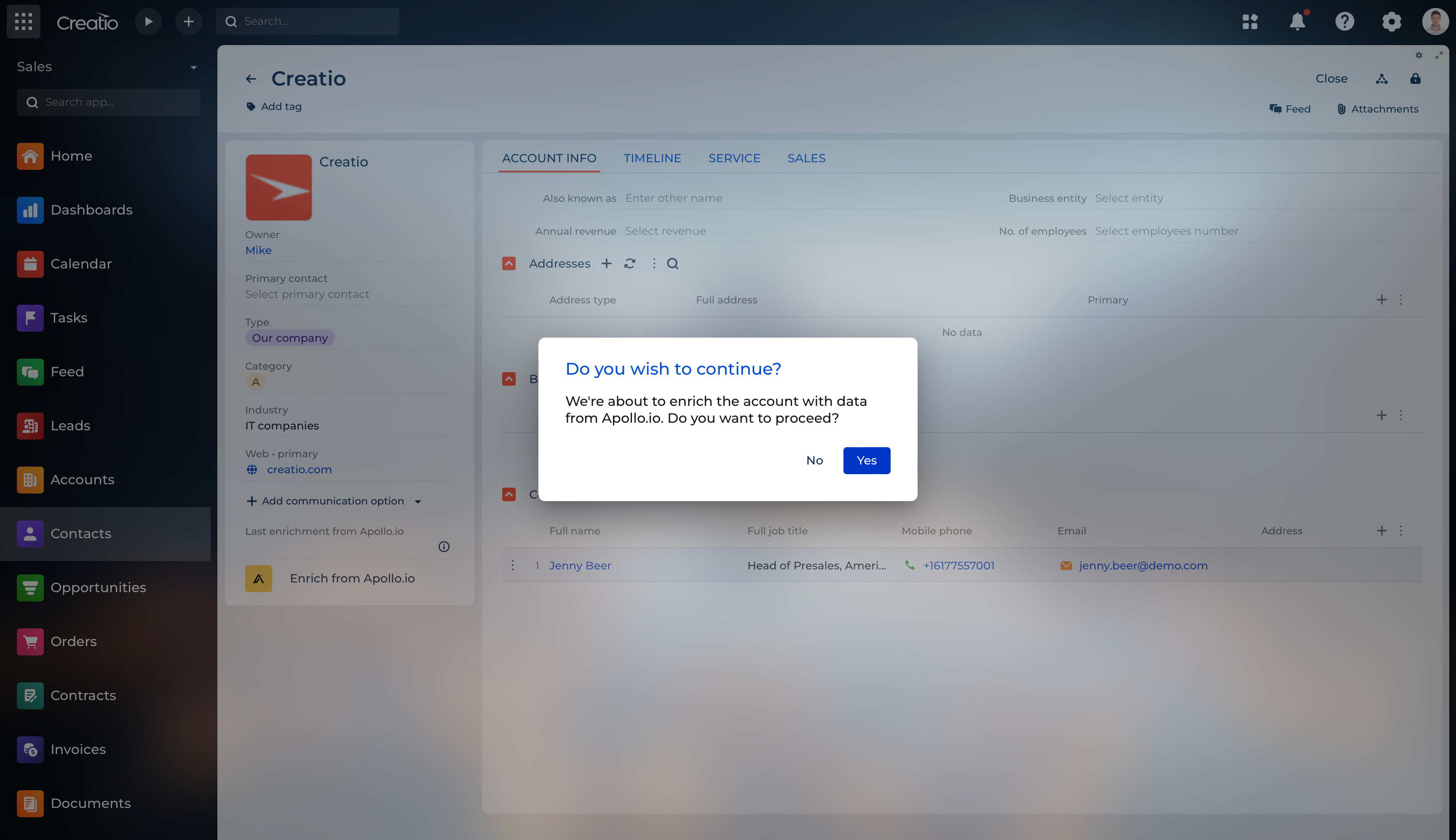This screenshot has width=1456, height=840.
Task: Expand the Add communication option dropdown
Action: [418, 502]
